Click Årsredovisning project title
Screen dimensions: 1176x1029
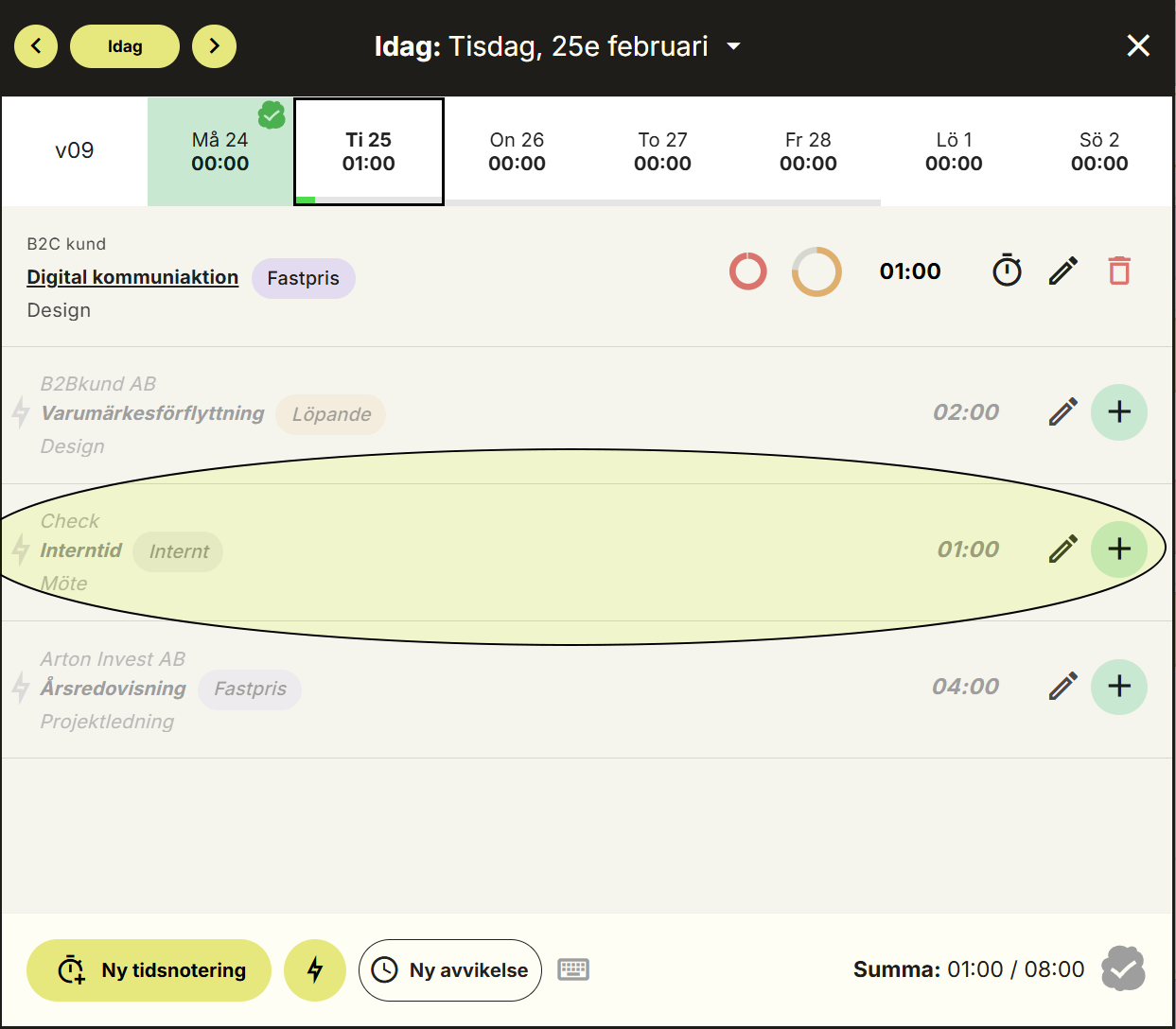[x=113, y=688]
